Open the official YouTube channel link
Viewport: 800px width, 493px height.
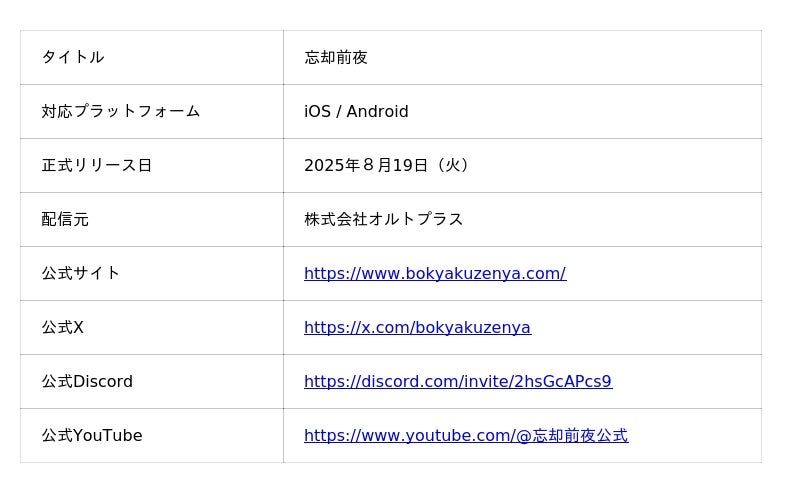tap(465, 435)
